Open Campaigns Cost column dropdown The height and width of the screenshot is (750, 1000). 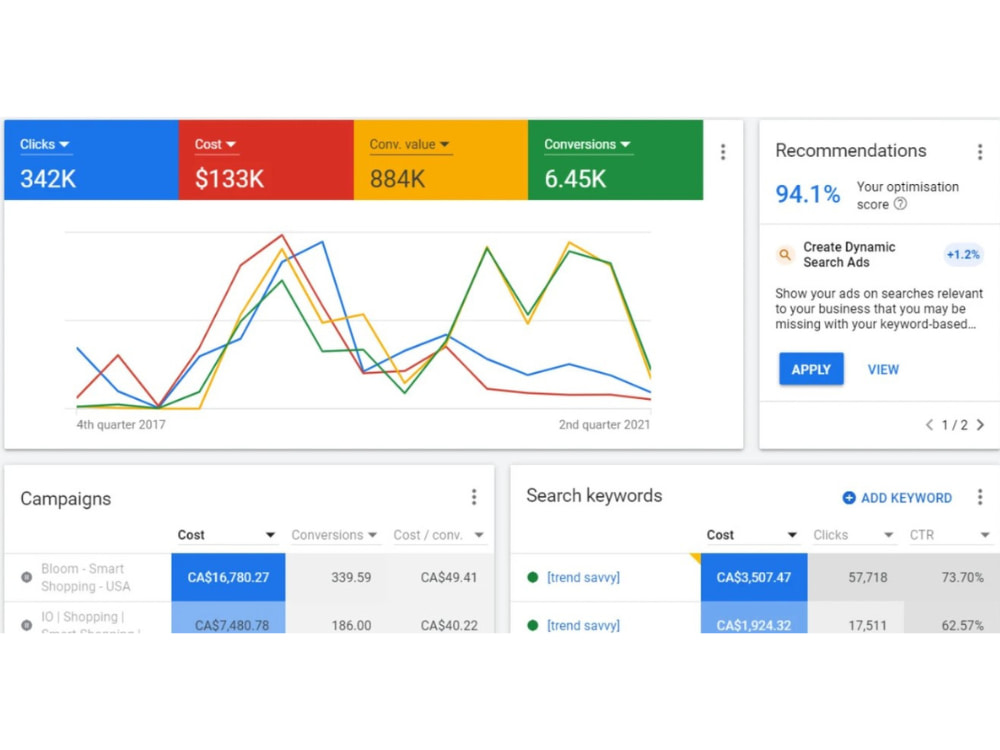[226, 535]
